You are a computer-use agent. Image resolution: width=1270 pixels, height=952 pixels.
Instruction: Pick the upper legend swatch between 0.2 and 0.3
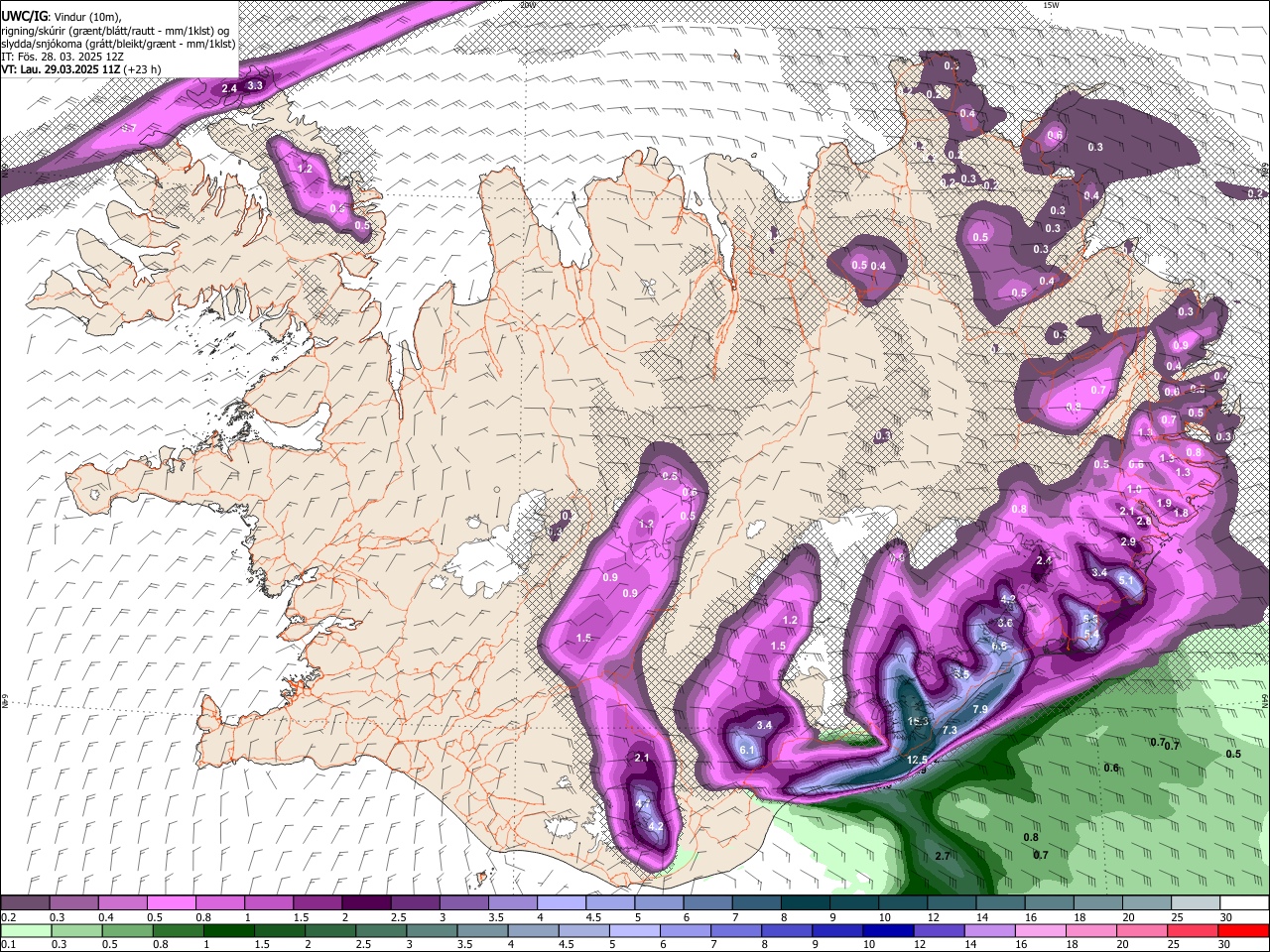coord(25,902)
